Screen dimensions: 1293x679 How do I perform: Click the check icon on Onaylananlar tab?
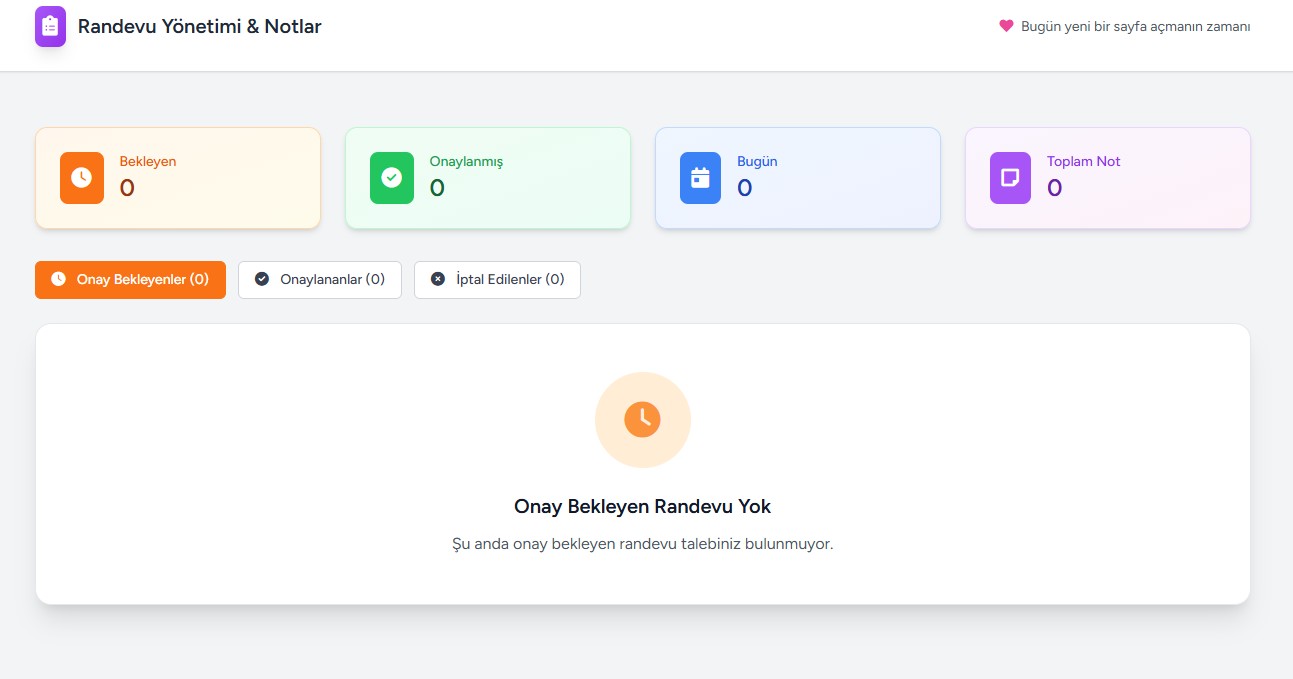[x=262, y=280]
